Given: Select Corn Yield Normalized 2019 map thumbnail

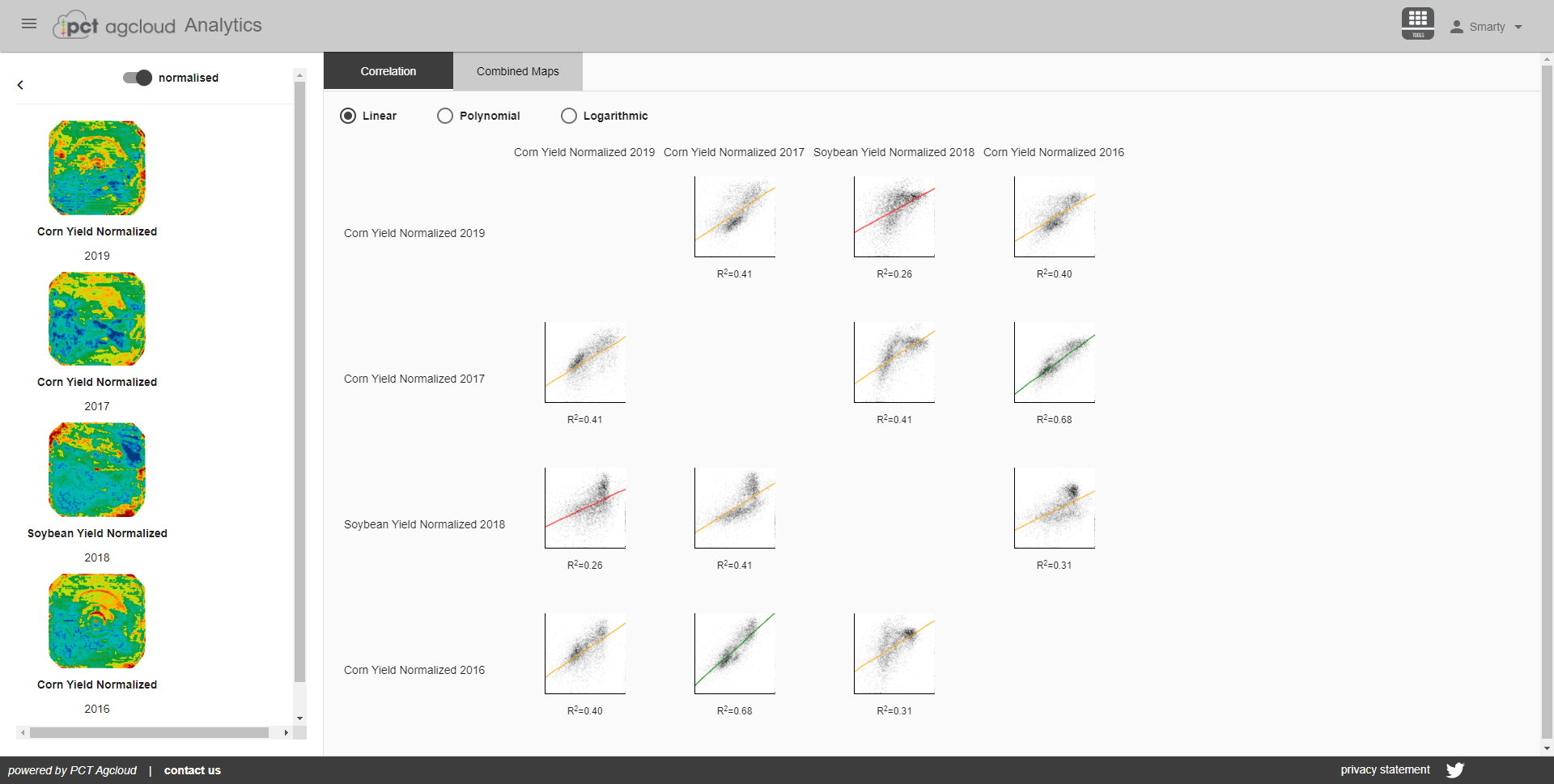Looking at the screenshot, I should point(97,168).
